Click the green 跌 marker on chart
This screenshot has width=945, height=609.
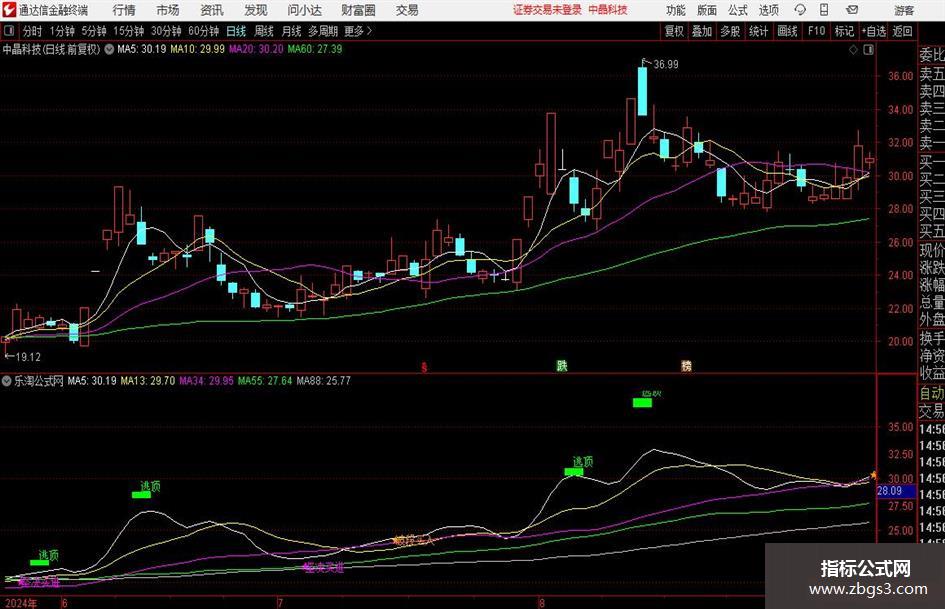click(562, 365)
